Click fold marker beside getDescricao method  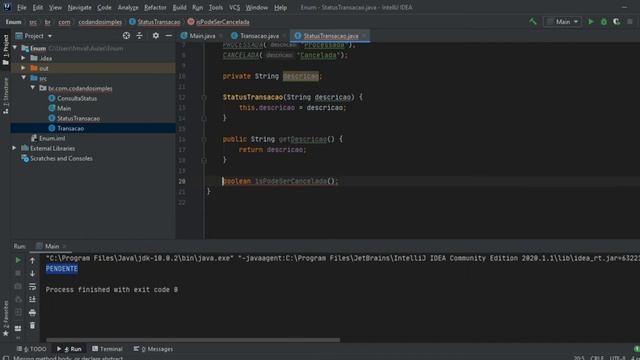click(204, 139)
